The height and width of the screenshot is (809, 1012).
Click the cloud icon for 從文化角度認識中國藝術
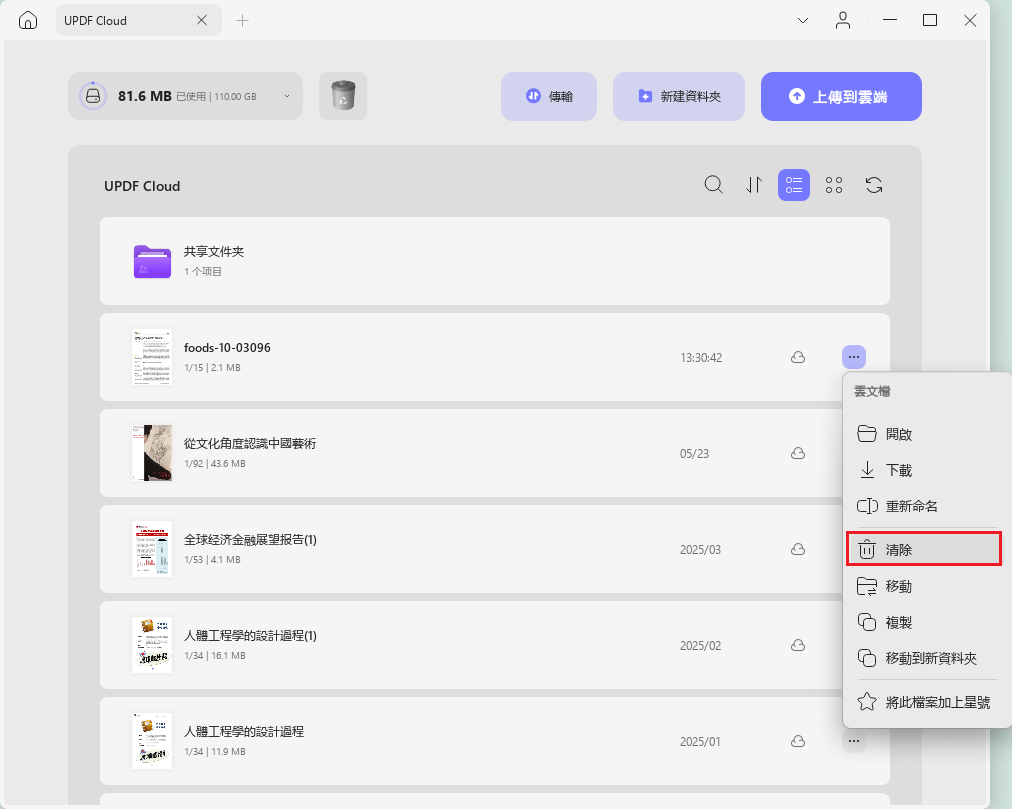798,453
